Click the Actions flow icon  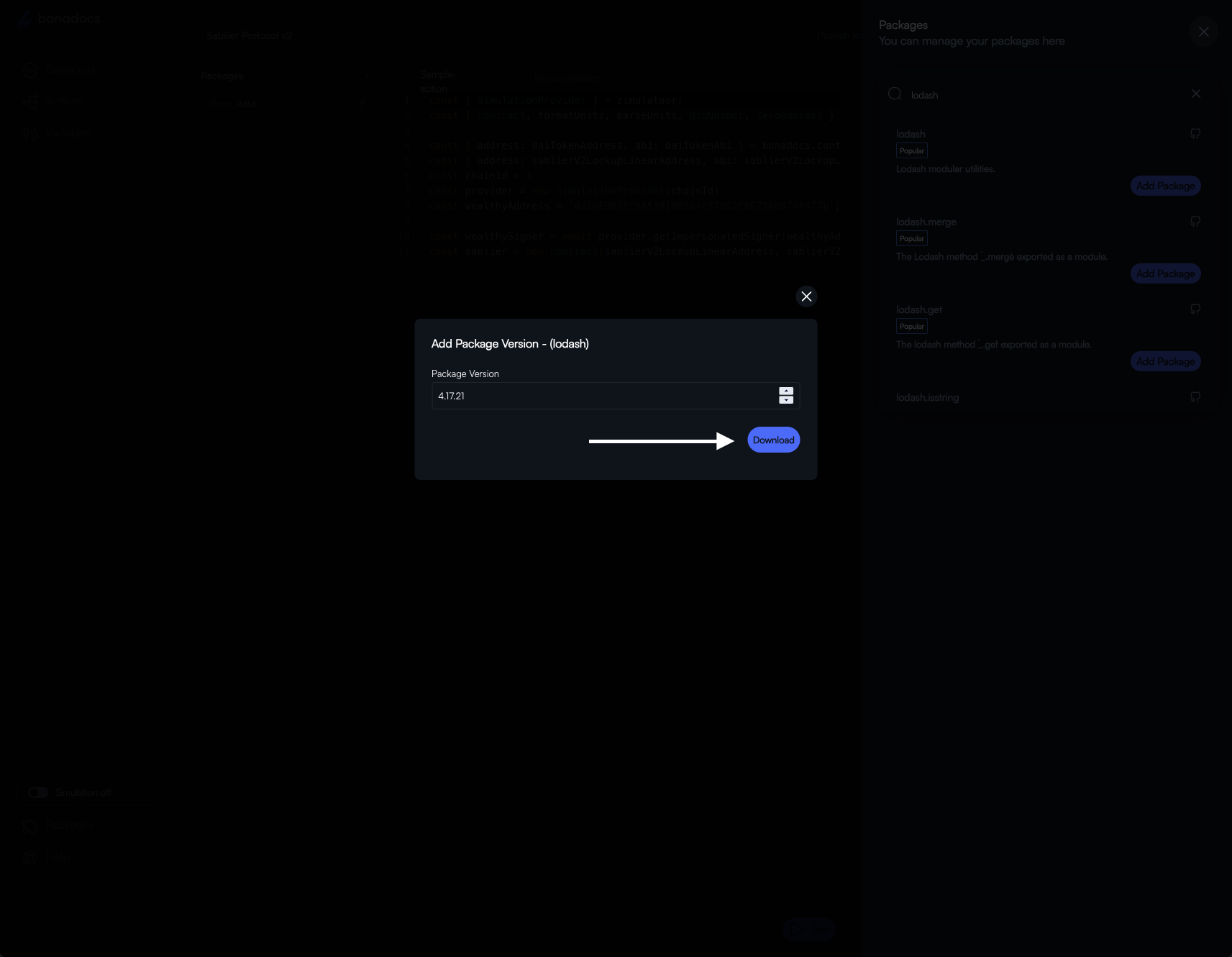point(30,102)
